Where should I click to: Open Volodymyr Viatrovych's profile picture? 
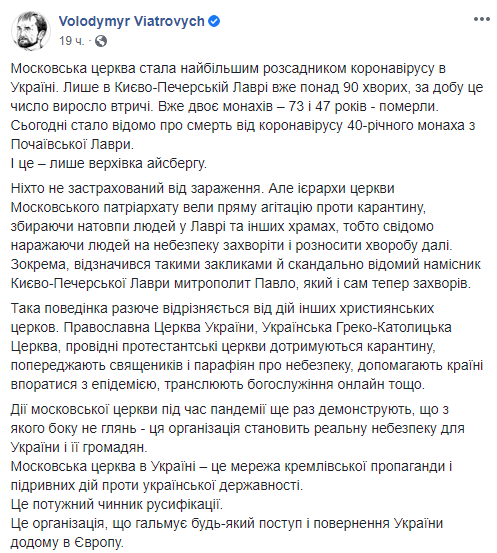(31, 31)
